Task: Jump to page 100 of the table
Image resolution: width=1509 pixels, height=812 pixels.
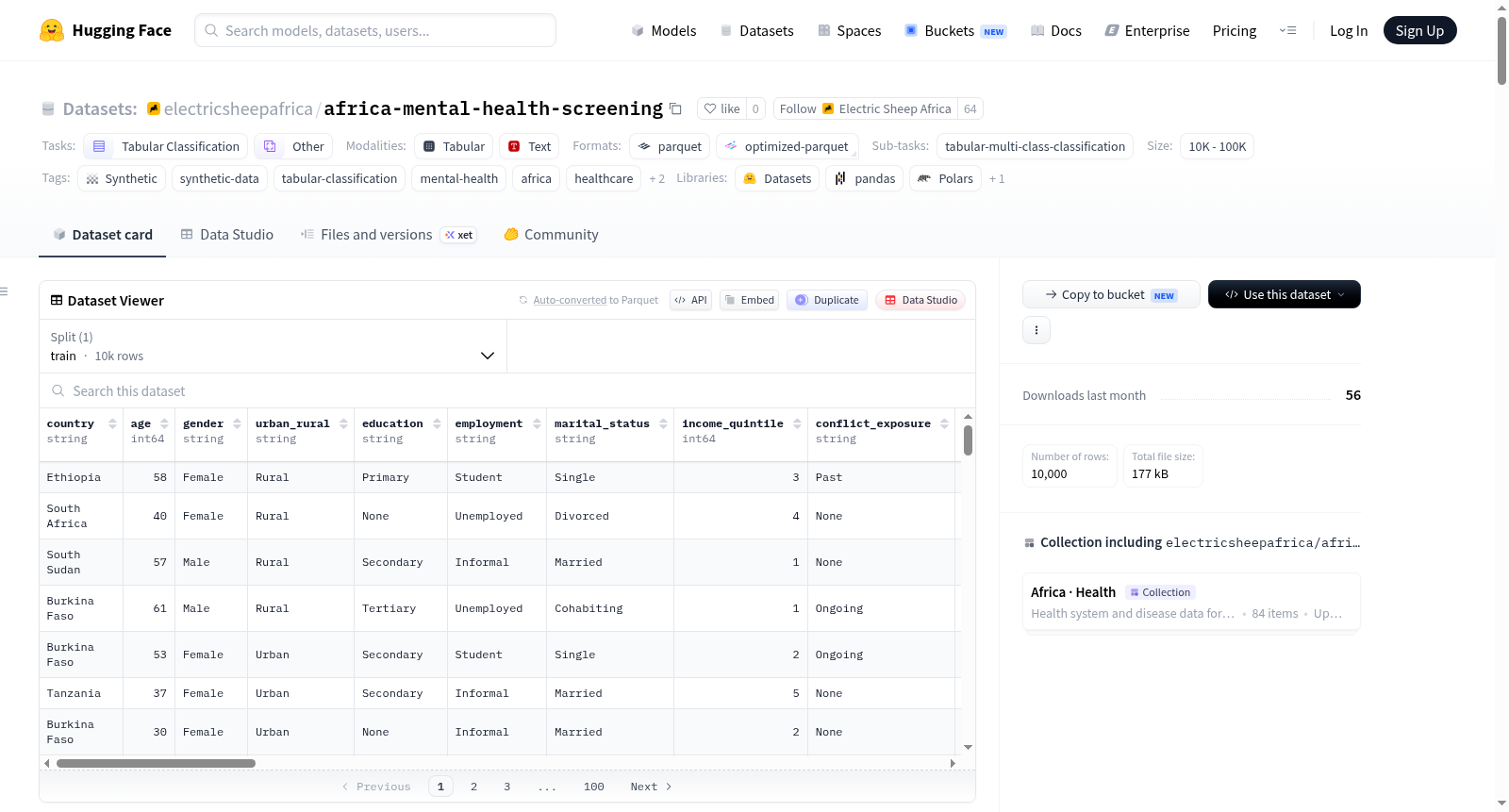Action: 593,787
